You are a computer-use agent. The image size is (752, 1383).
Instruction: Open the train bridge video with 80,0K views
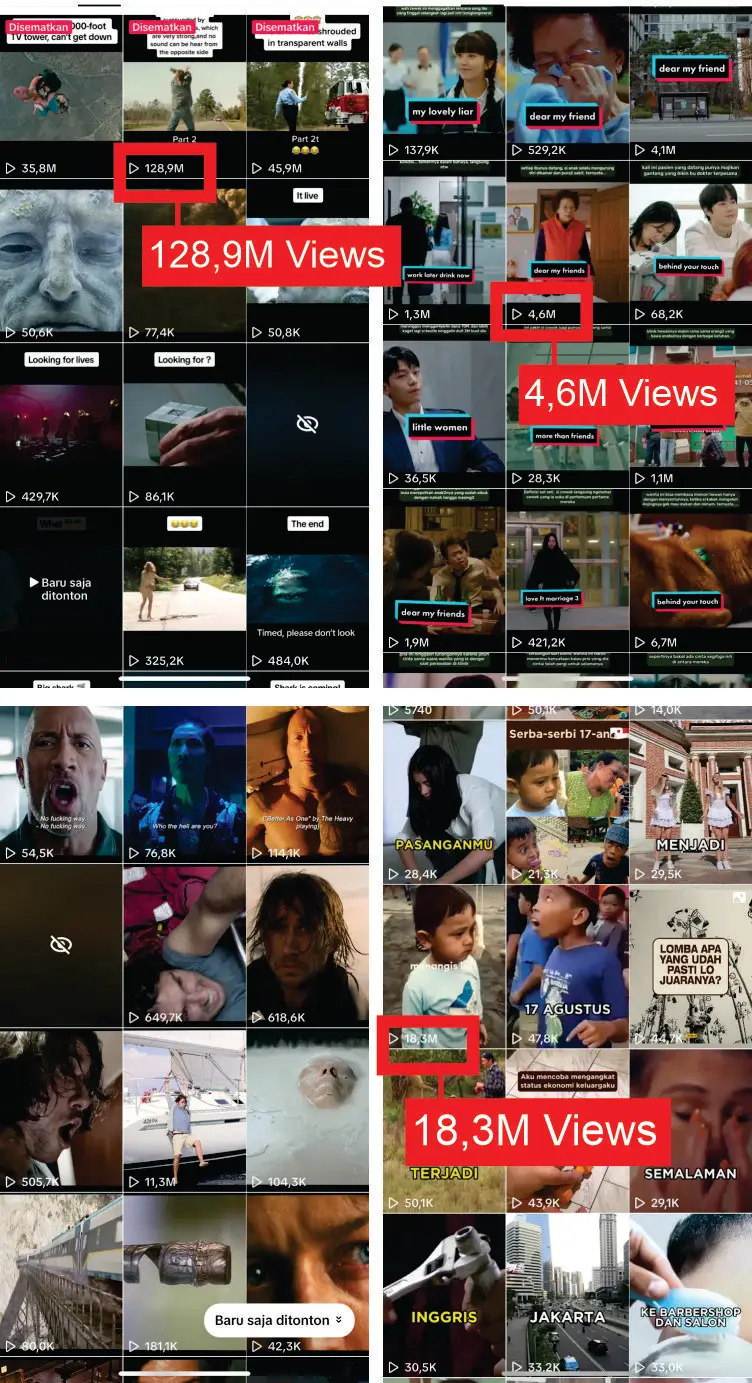tap(61, 1275)
